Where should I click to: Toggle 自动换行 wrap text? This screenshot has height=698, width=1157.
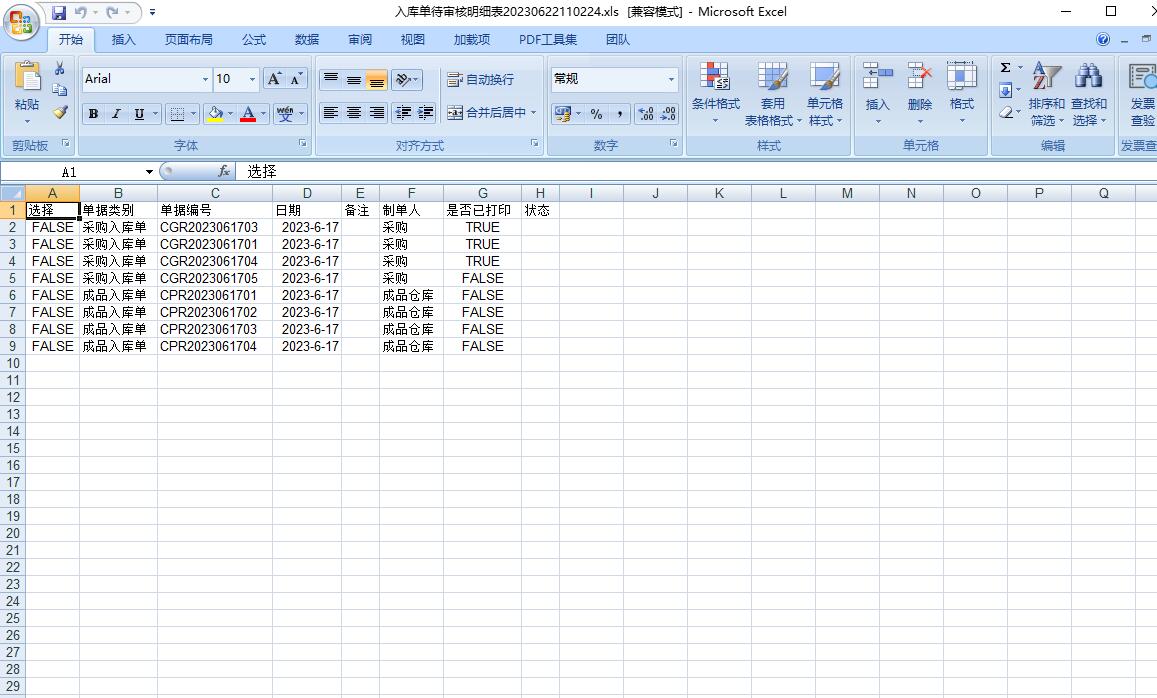tap(480, 79)
